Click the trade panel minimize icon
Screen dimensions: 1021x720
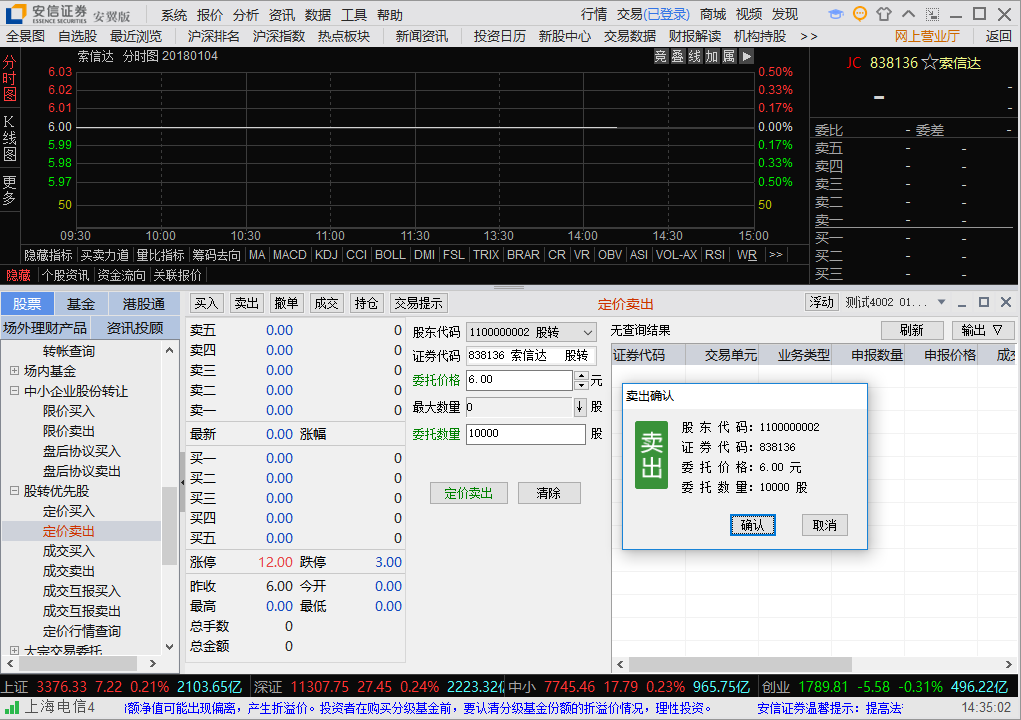[962, 303]
